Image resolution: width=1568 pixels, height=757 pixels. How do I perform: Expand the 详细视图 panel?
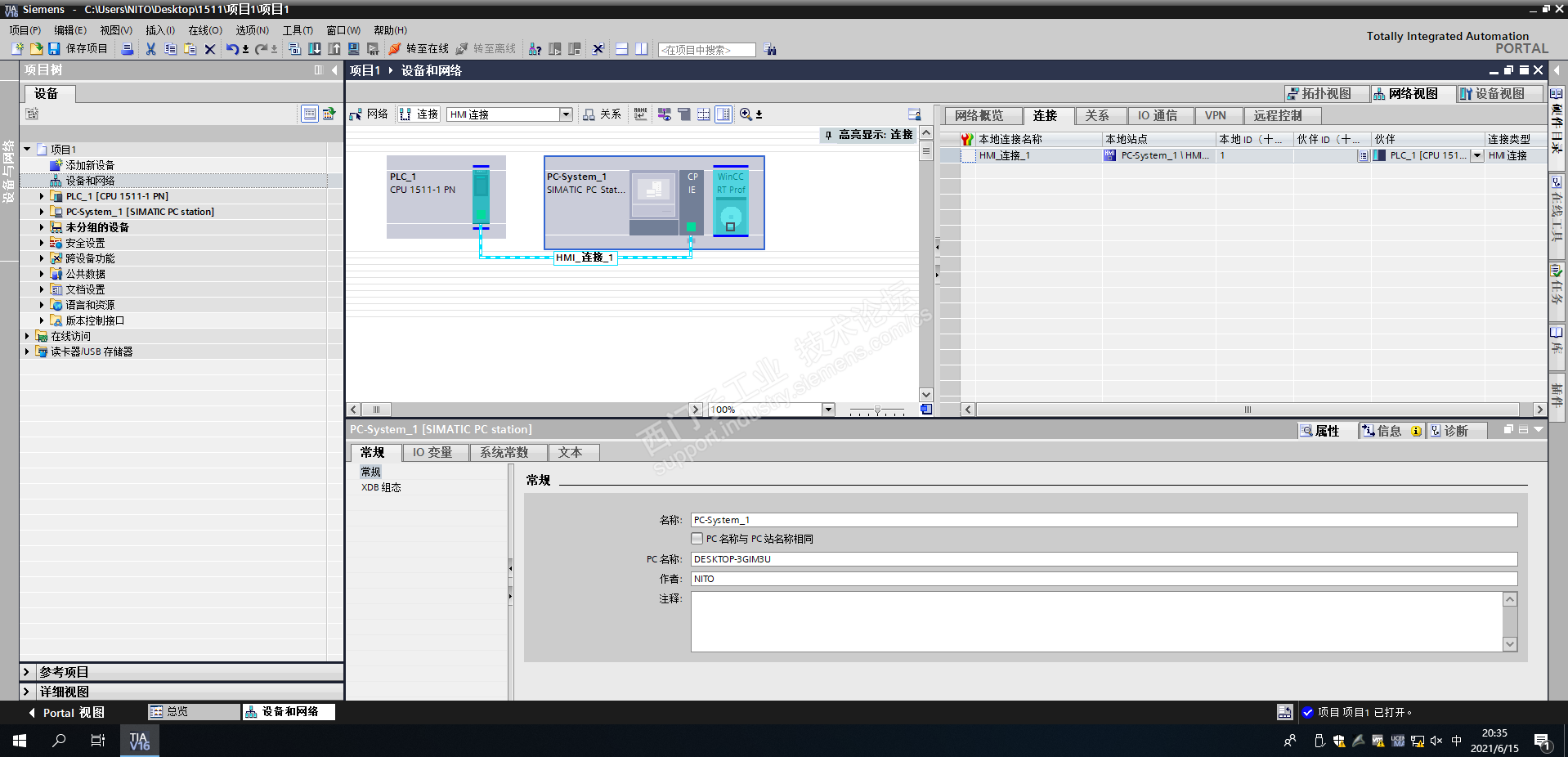click(x=26, y=692)
